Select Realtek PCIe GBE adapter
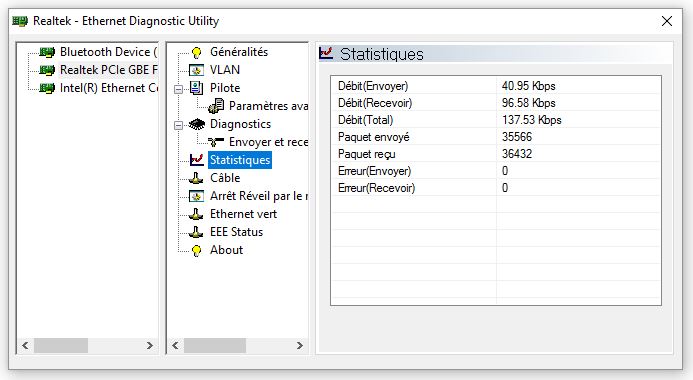 click(x=108, y=70)
